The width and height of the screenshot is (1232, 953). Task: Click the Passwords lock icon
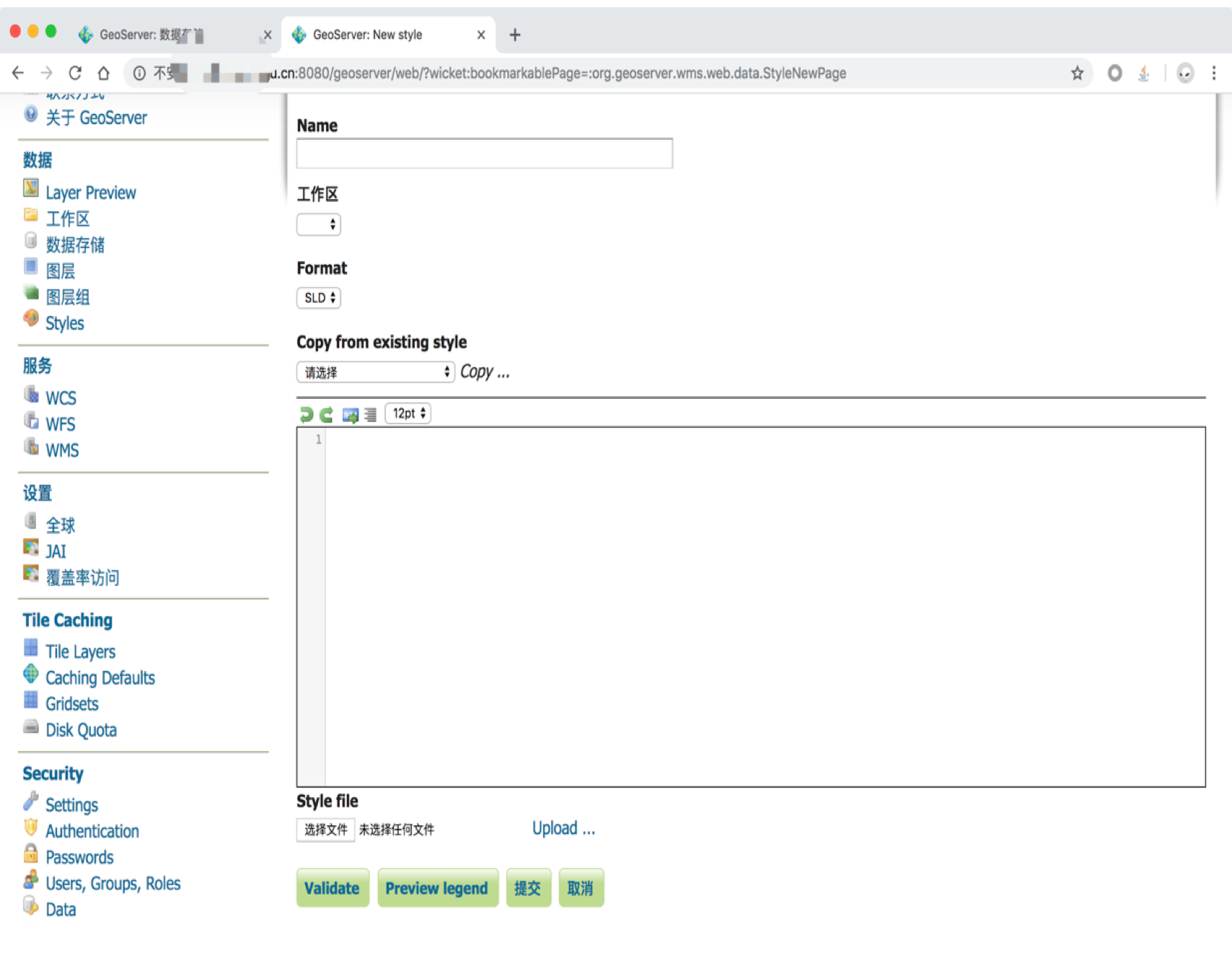(31, 853)
